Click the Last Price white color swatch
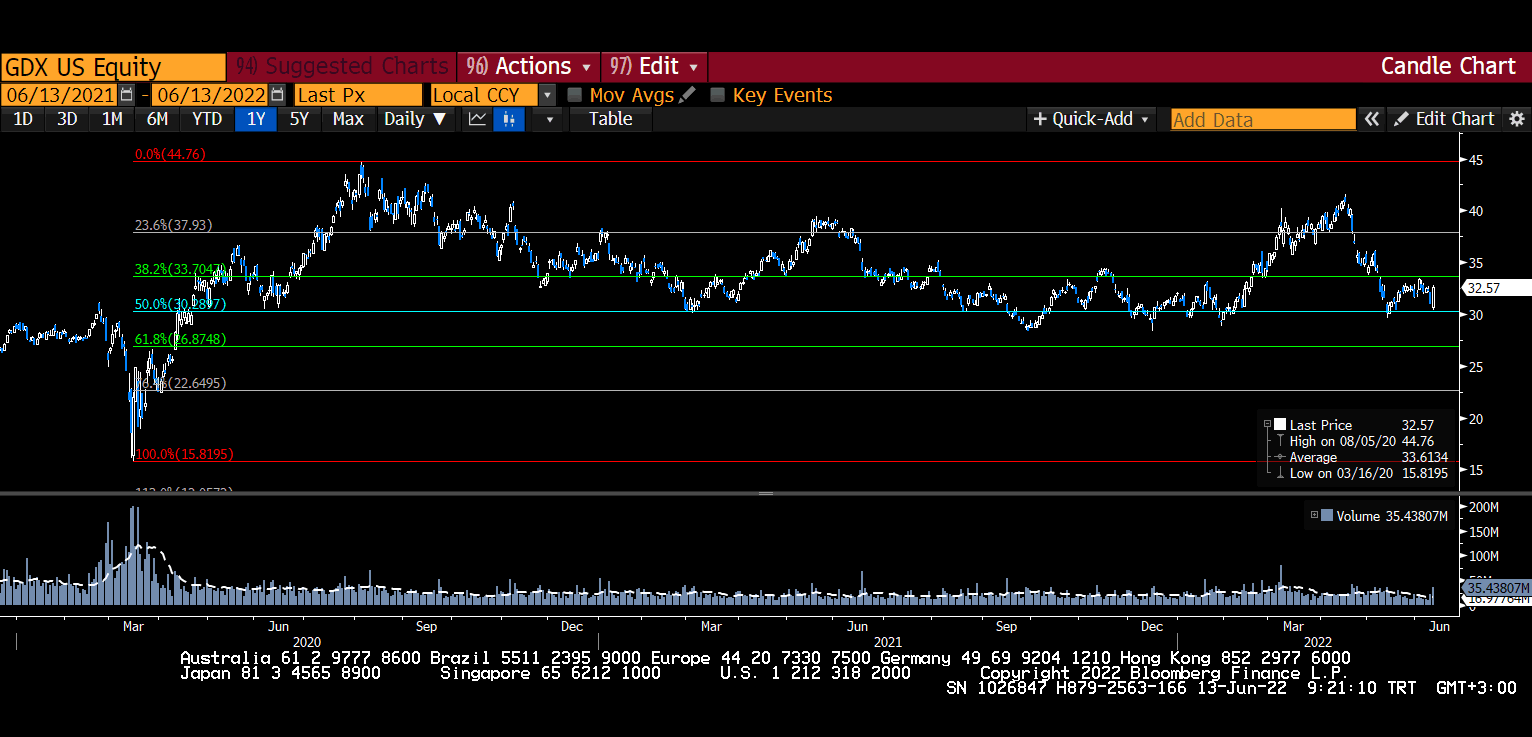 [x=1280, y=425]
